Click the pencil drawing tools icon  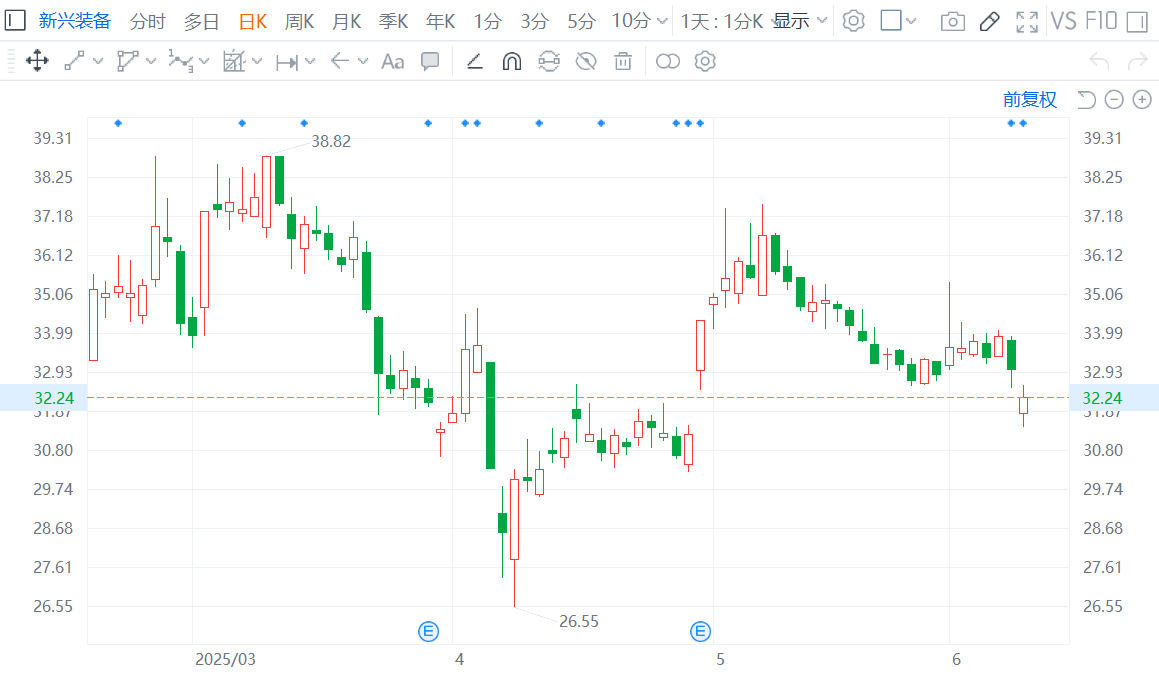click(989, 21)
